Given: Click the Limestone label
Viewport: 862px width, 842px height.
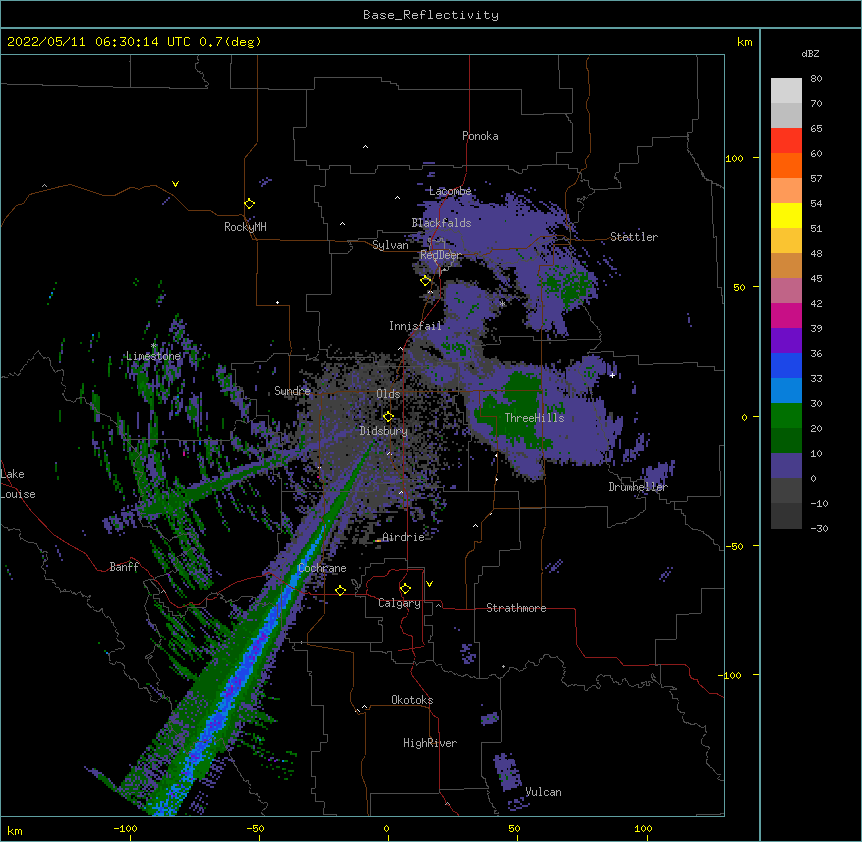Looking at the screenshot, I should point(153,356).
